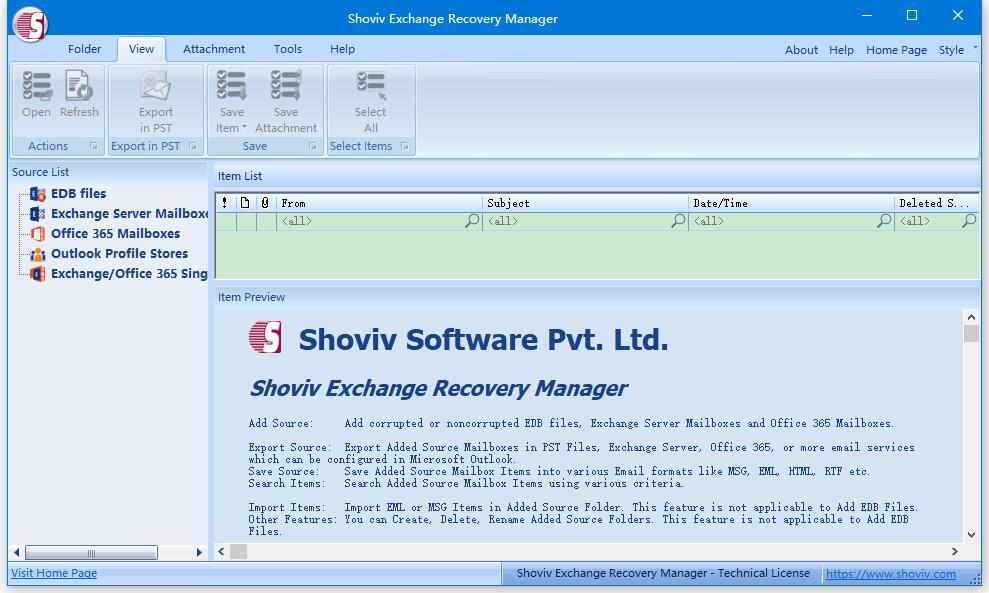
Task: Click the attachment paperclip column header
Action: click(266, 203)
